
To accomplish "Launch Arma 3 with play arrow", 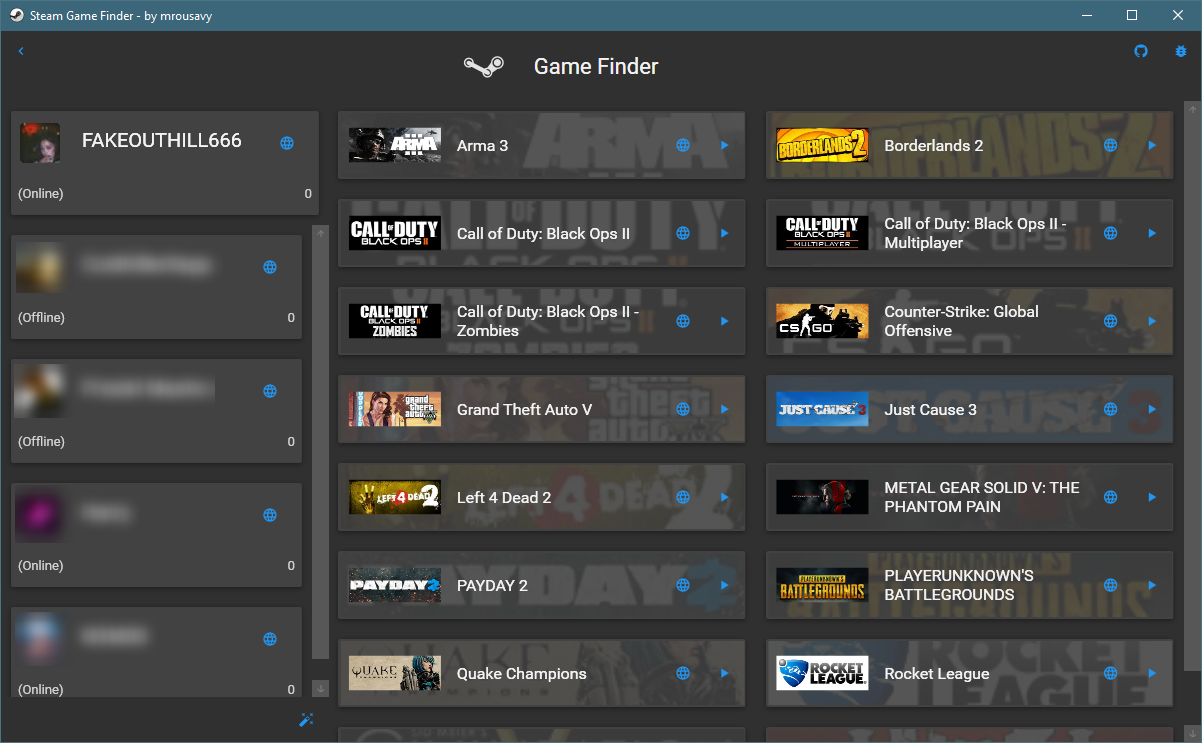I will coord(725,145).
